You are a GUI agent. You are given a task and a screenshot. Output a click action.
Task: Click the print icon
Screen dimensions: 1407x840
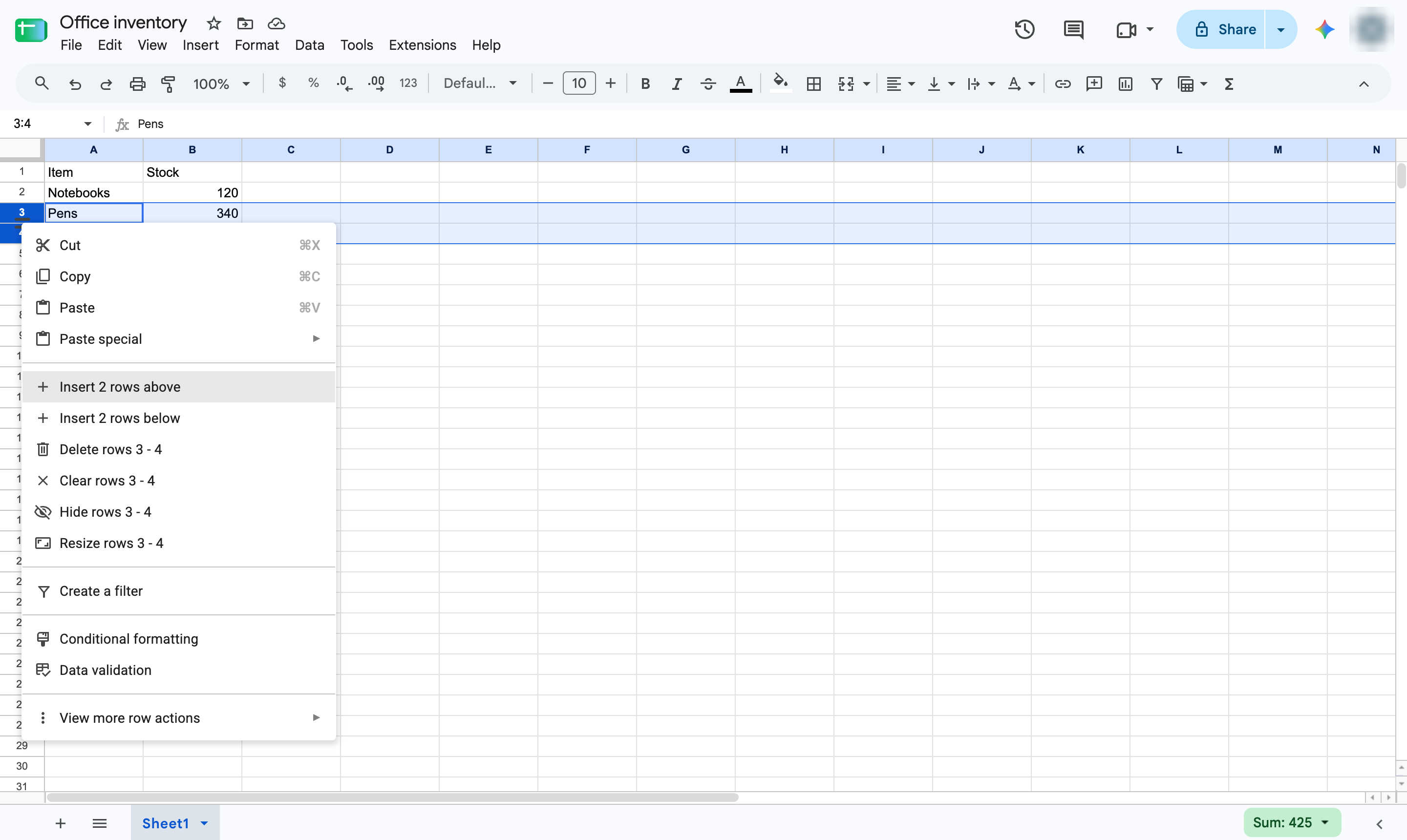coord(138,84)
